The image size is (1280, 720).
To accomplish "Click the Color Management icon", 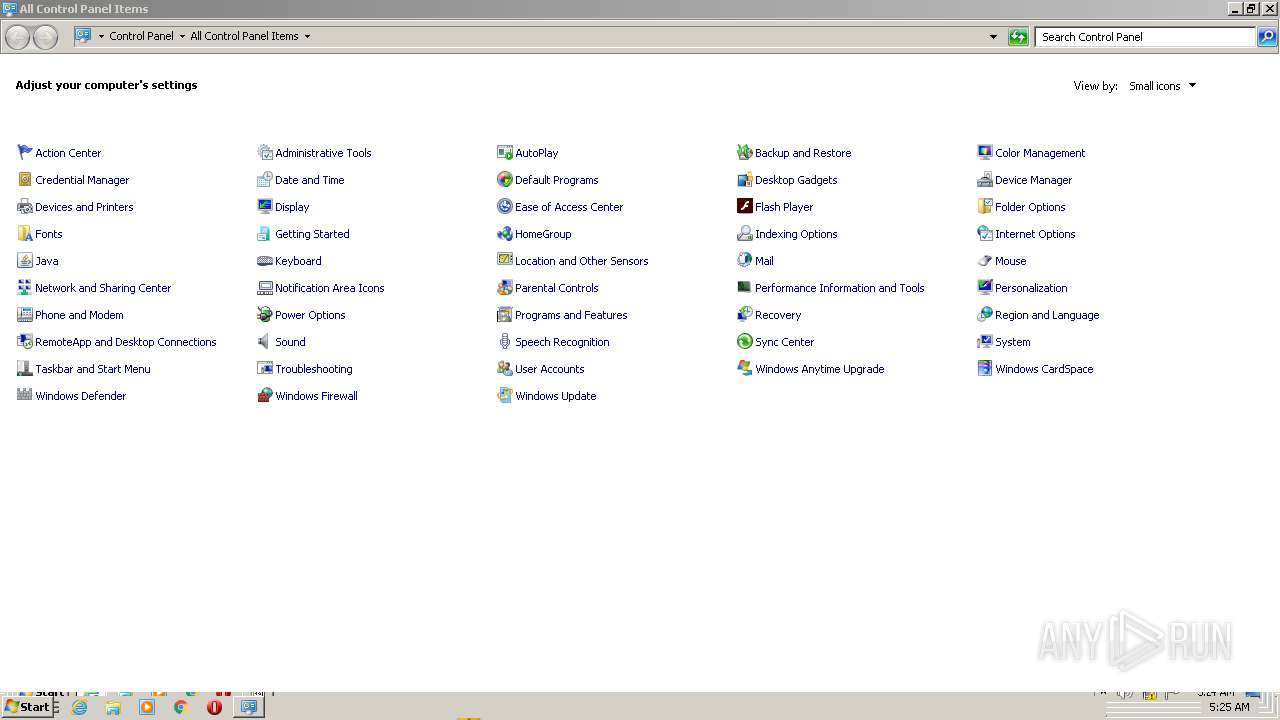I will click(x=985, y=153).
